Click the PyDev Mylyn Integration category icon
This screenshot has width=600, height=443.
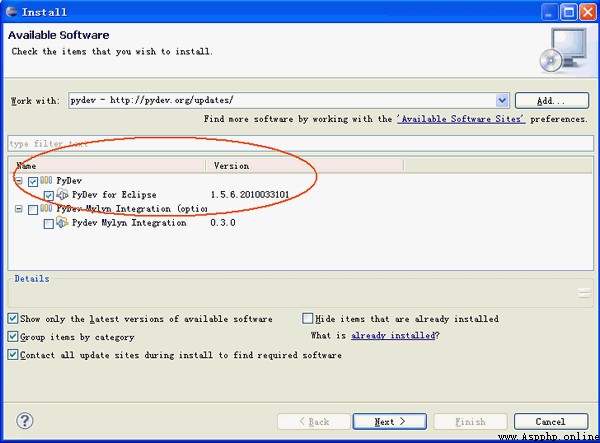coord(46,208)
